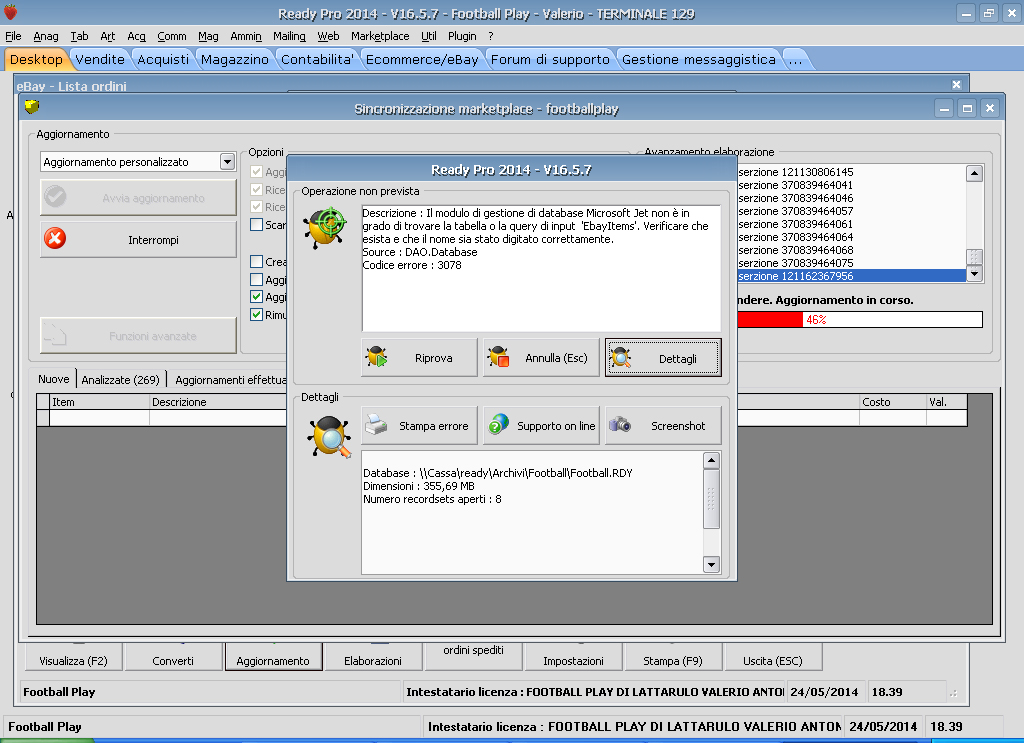Screen dimensions: 1024x743
Task: Click the red X Interrompi icon
Action: 55,238
